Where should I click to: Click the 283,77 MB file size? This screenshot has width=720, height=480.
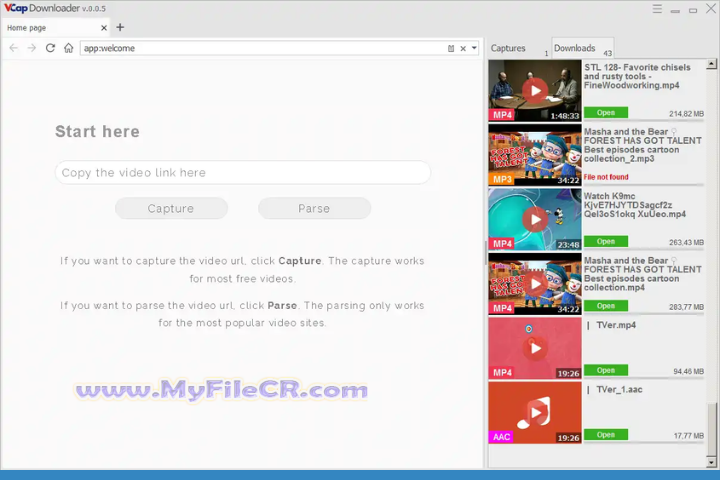[x=686, y=307]
